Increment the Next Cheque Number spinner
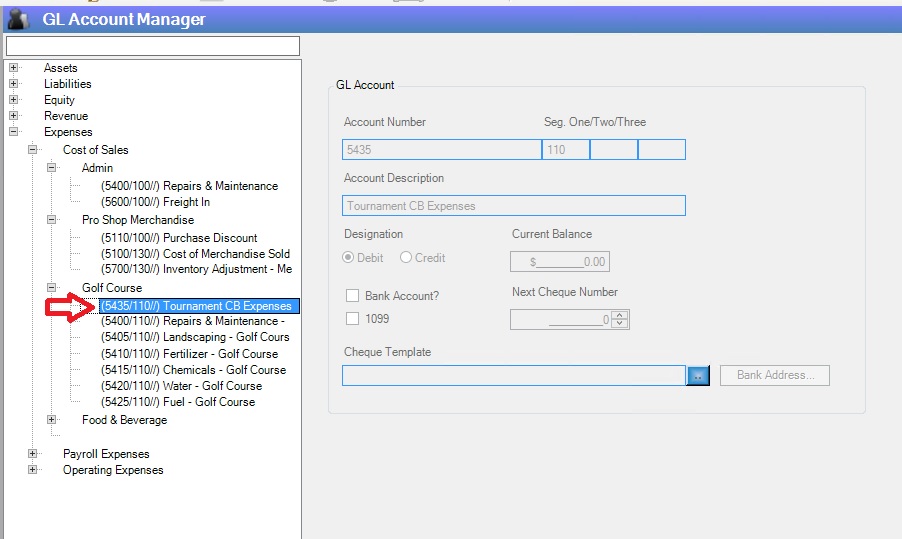This screenshot has width=902, height=539. [x=620, y=316]
